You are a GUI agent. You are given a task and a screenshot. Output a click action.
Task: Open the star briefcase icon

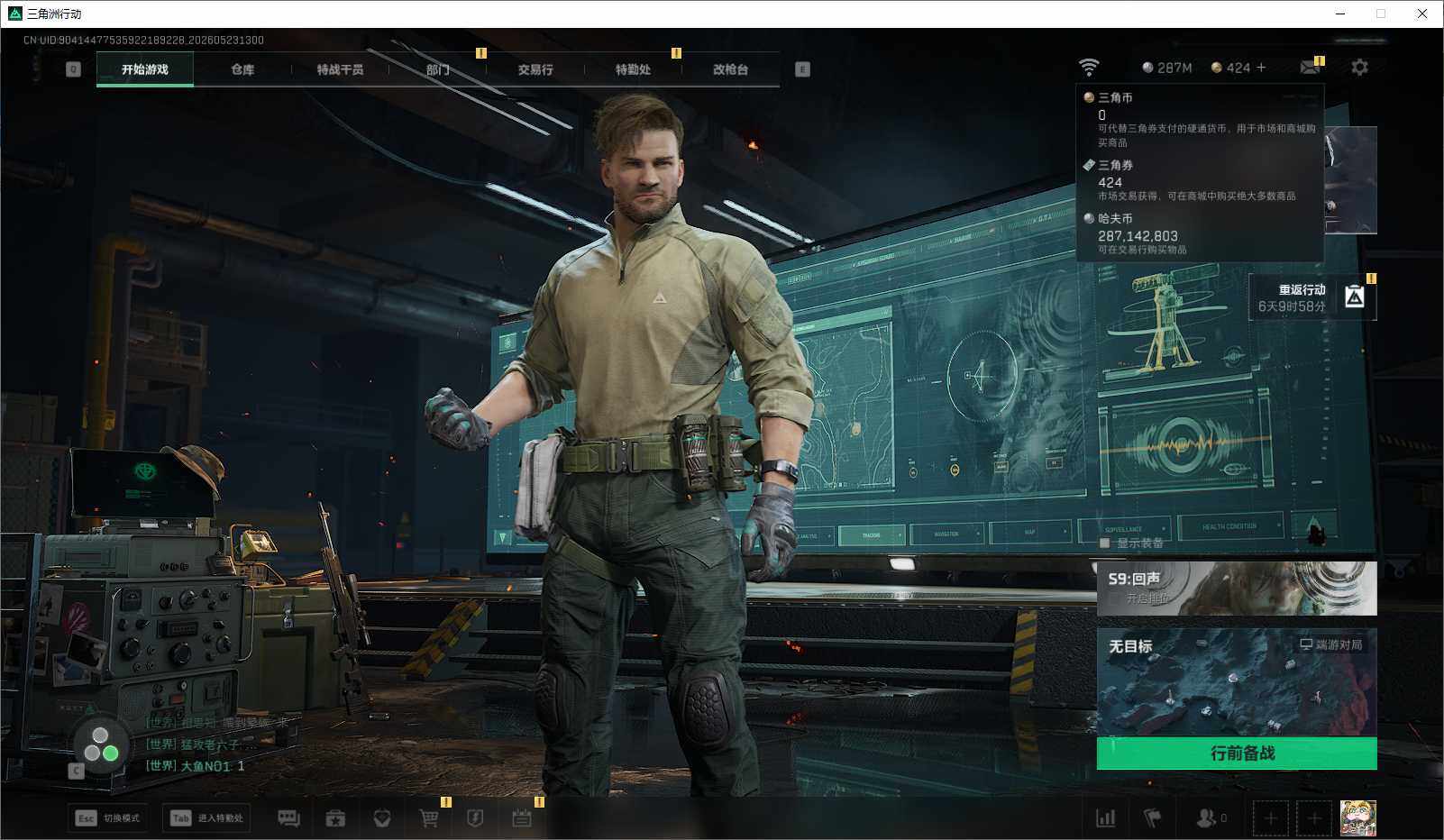coord(335,818)
